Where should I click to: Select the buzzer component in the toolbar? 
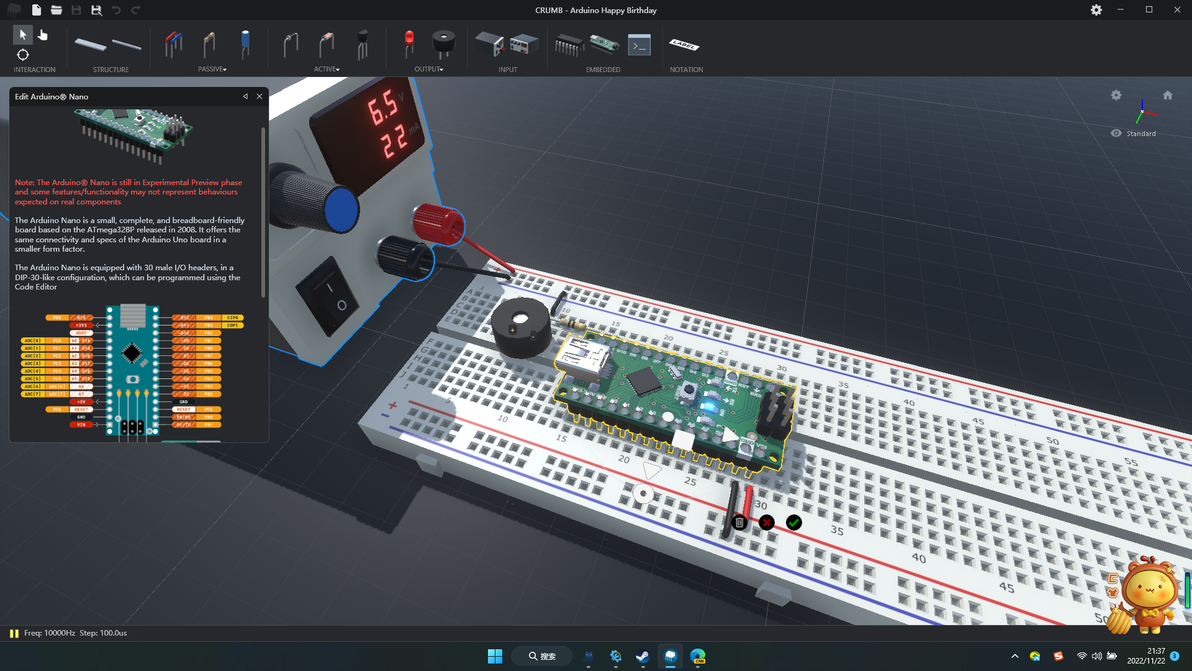pos(443,43)
